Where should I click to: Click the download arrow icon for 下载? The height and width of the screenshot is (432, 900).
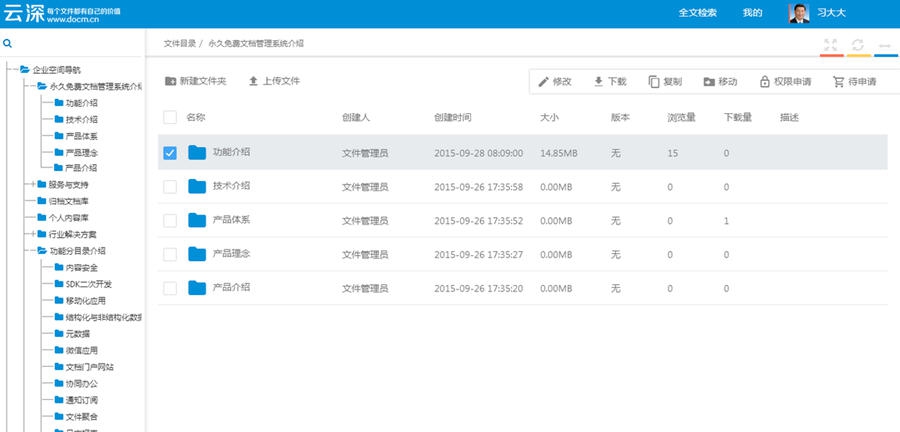pos(599,81)
